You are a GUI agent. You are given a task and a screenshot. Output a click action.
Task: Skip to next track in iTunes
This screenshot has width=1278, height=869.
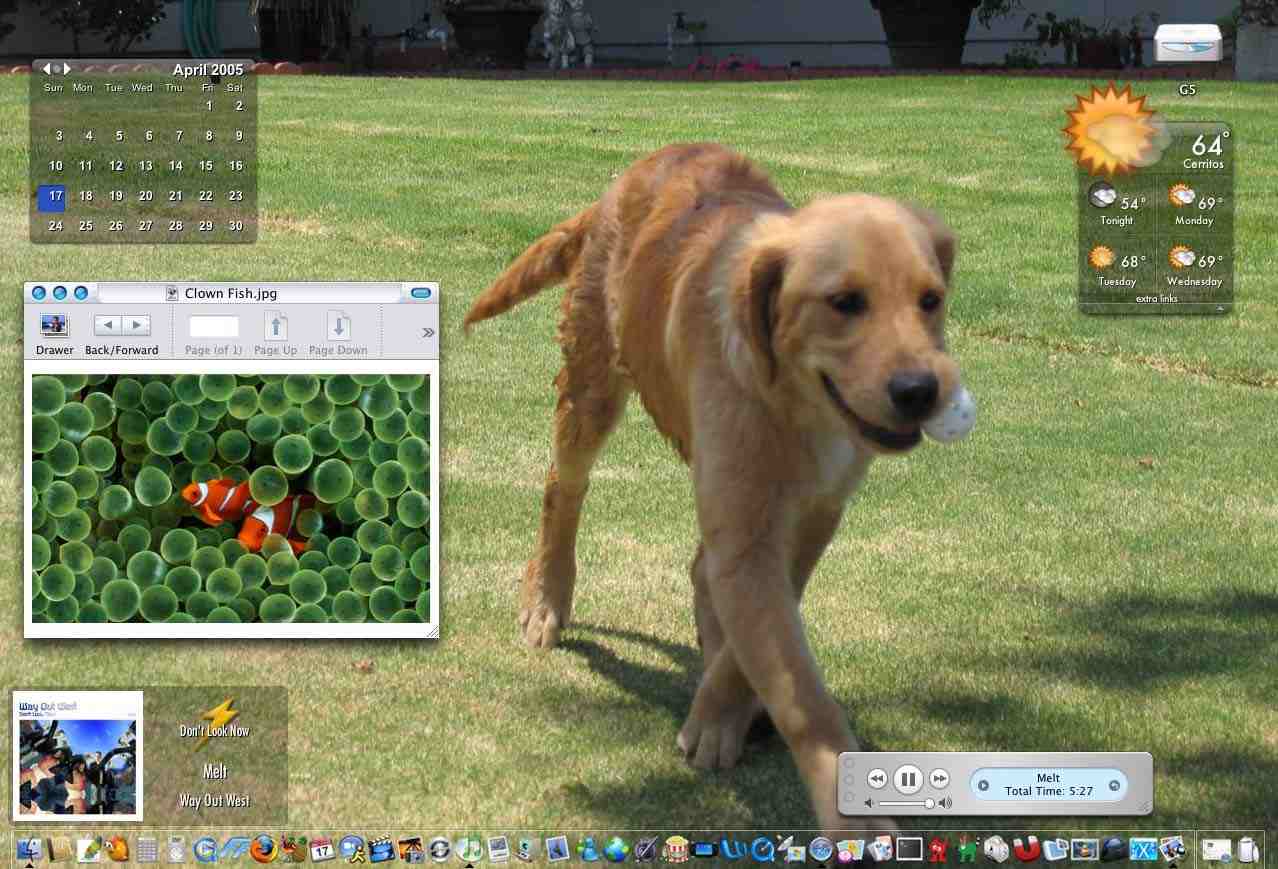939,778
